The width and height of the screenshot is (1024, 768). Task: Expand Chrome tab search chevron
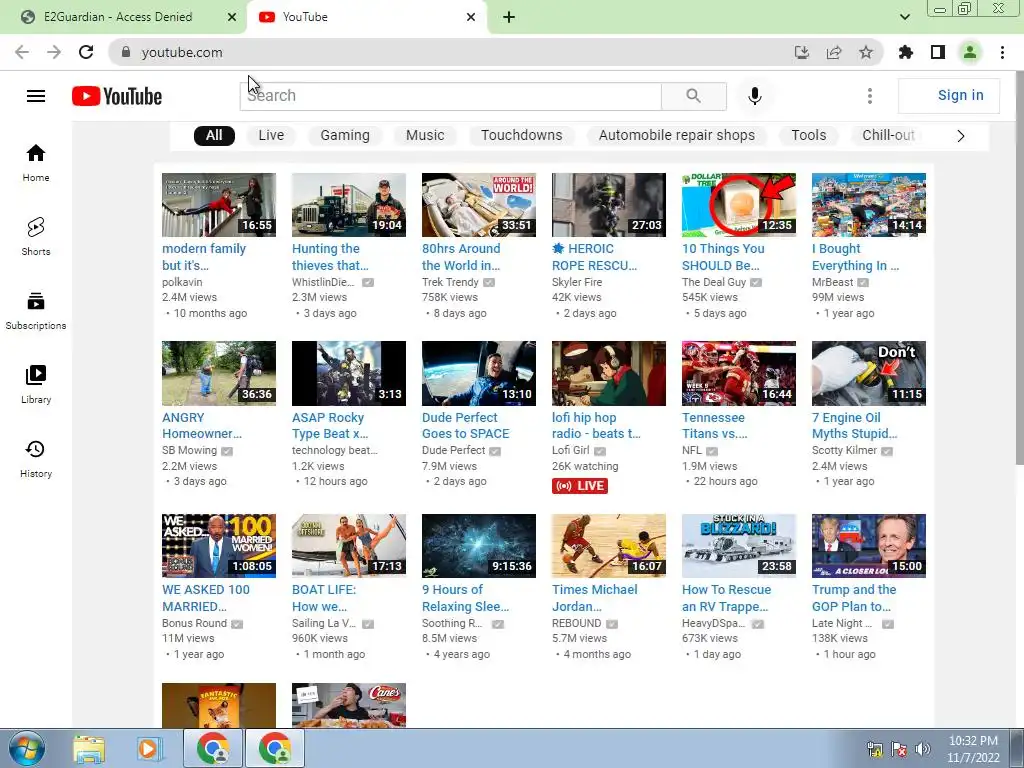904,17
